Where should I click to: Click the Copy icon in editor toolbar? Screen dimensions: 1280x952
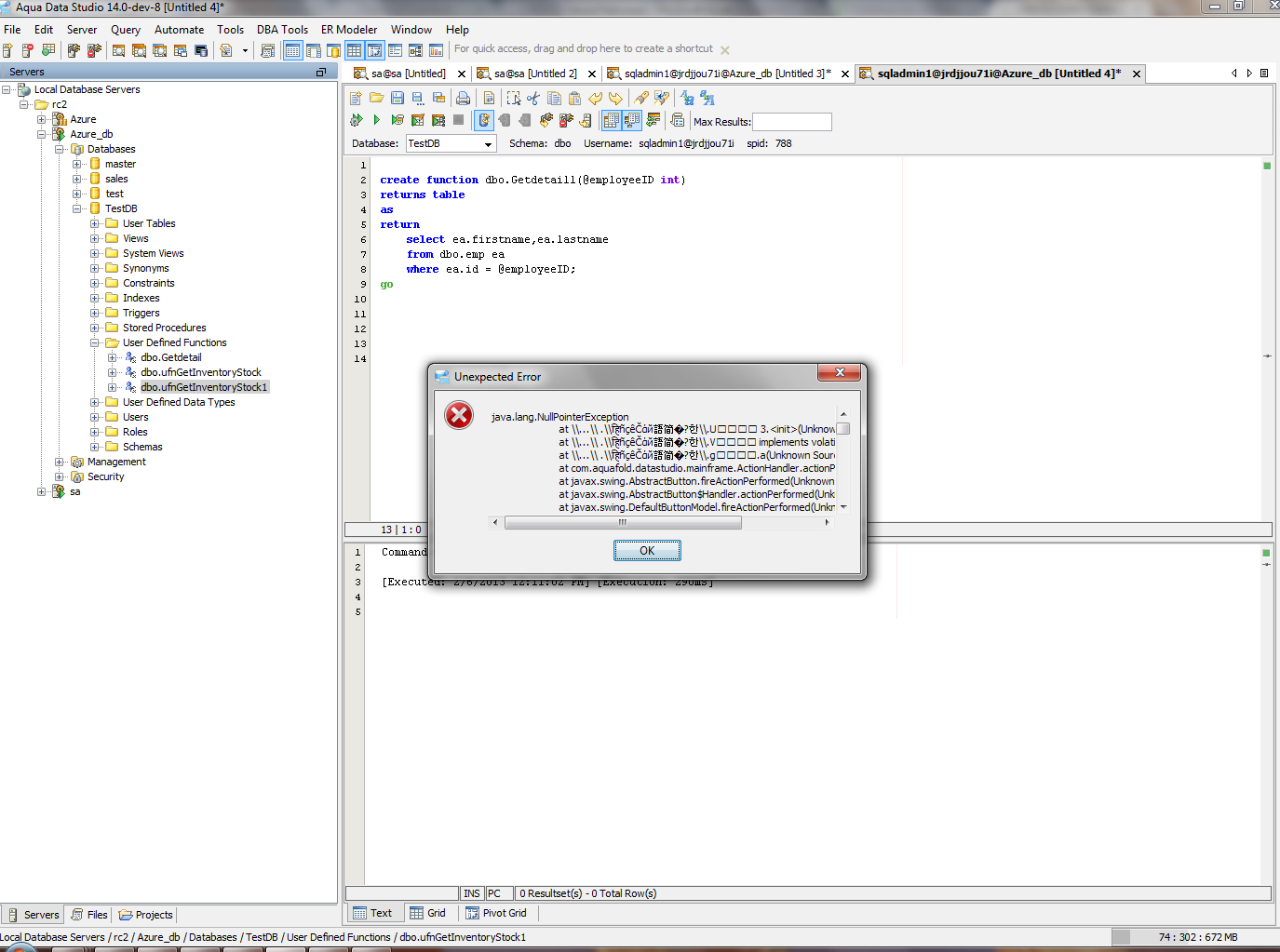pyautogui.click(x=554, y=98)
